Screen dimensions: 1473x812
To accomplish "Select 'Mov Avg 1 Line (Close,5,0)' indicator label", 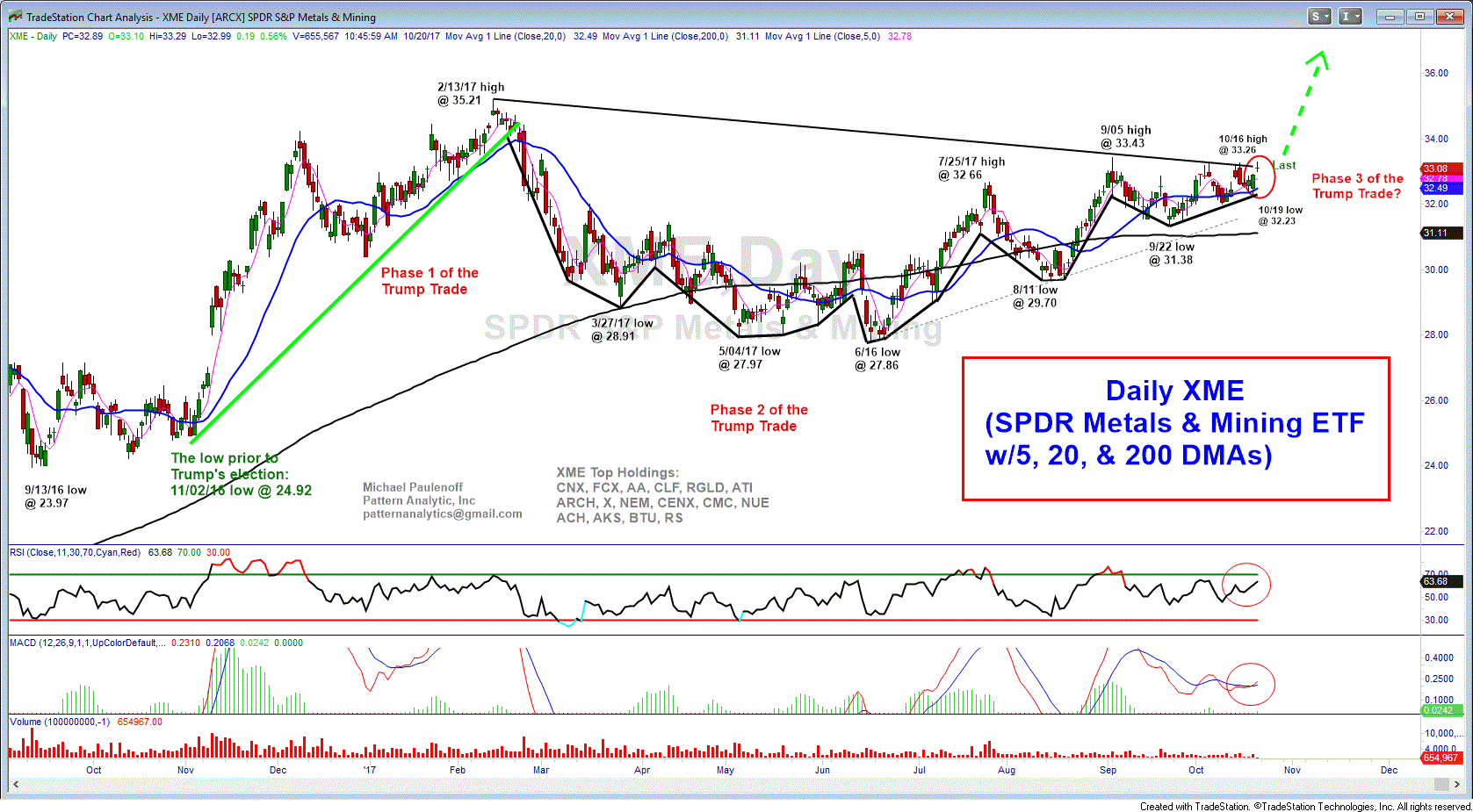I will [x=822, y=36].
